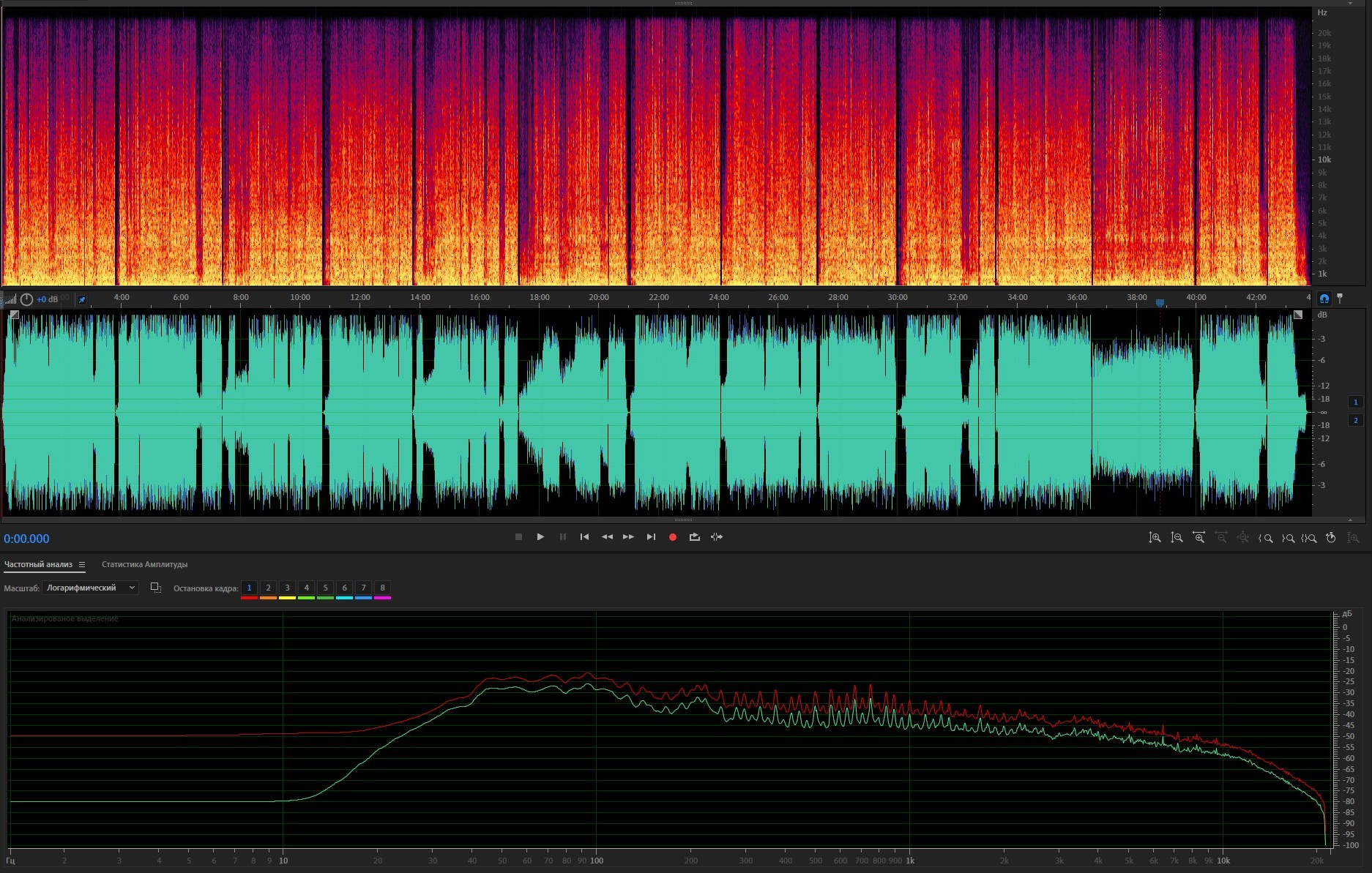Select hold frame 1 button
1372x873 pixels.
point(249,588)
